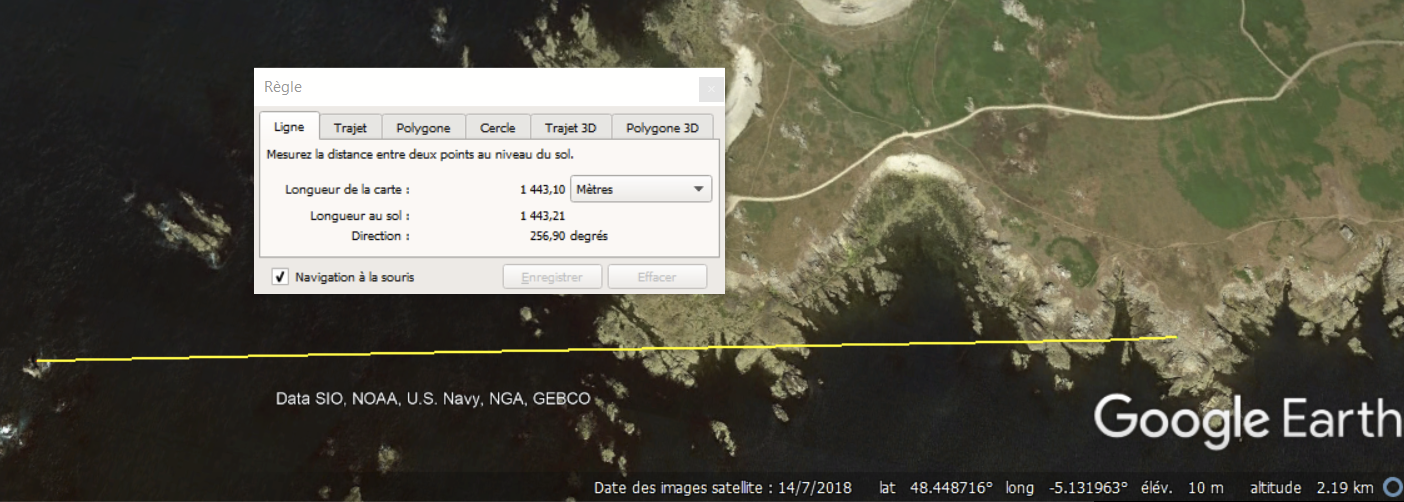Image resolution: width=1404 pixels, height=502 pixels.
Task: Open the Trajet 3D tab
Action: [x=571, y=128]
